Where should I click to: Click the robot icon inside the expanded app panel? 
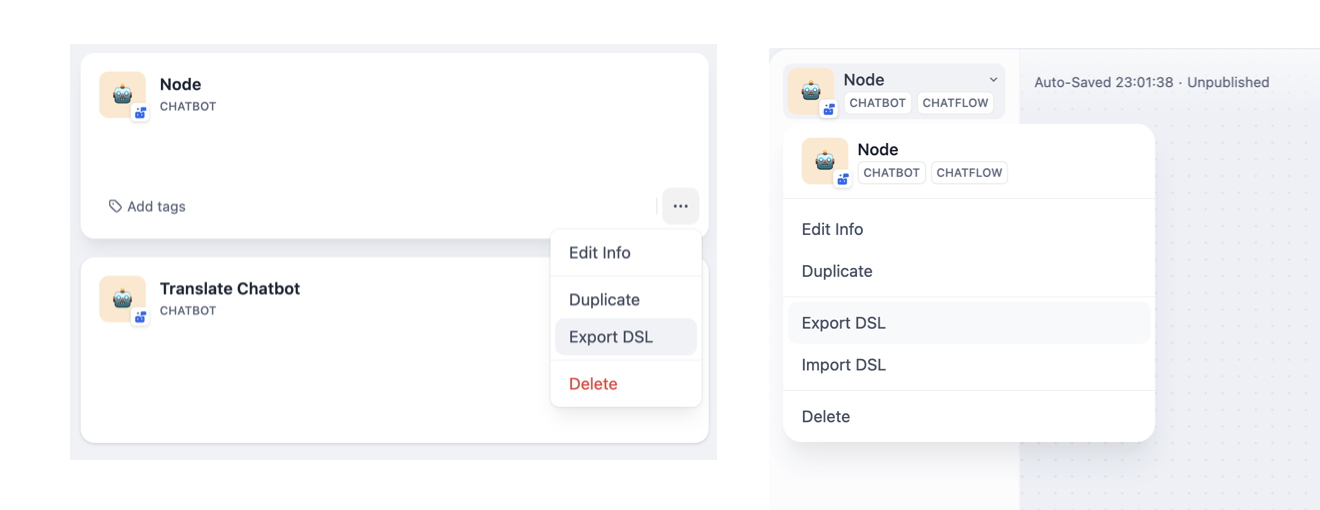click(x=824, y=160)
